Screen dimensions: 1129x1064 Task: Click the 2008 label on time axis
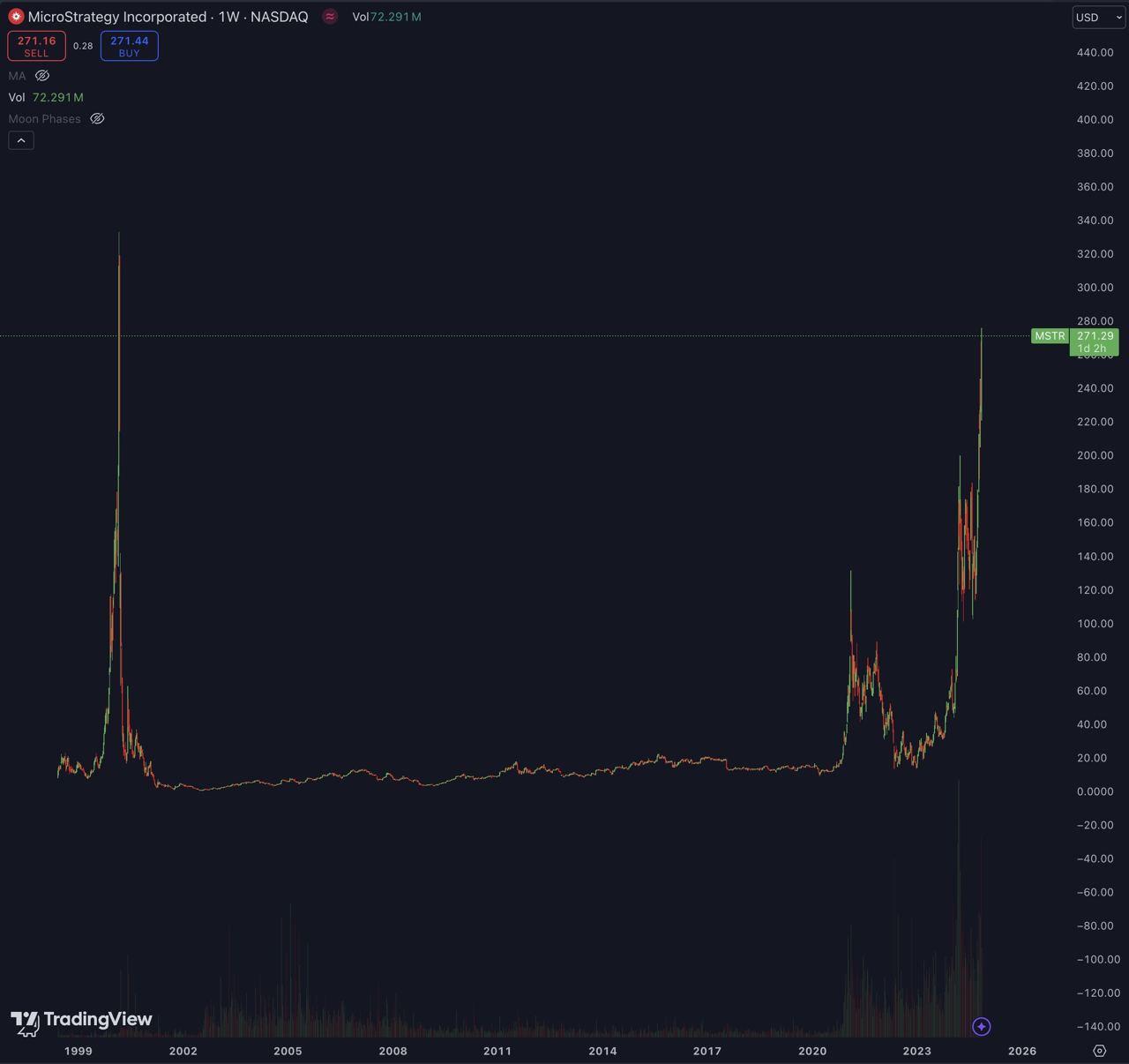393,1051
